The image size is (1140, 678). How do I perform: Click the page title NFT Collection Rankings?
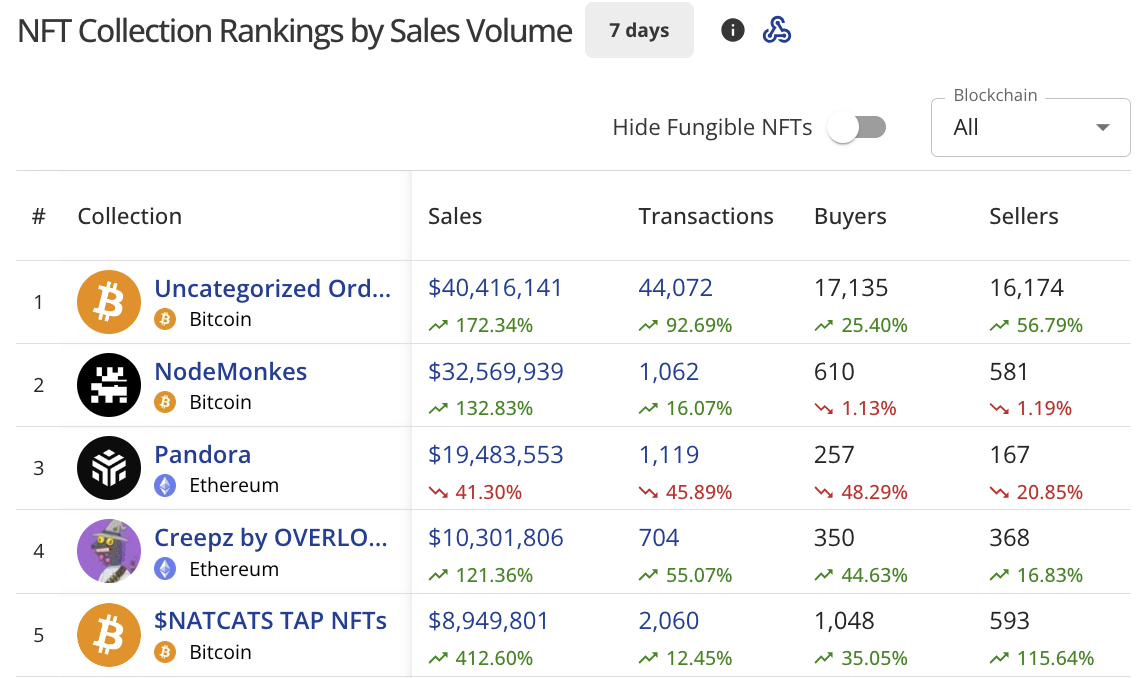click(x=294, y=31)
